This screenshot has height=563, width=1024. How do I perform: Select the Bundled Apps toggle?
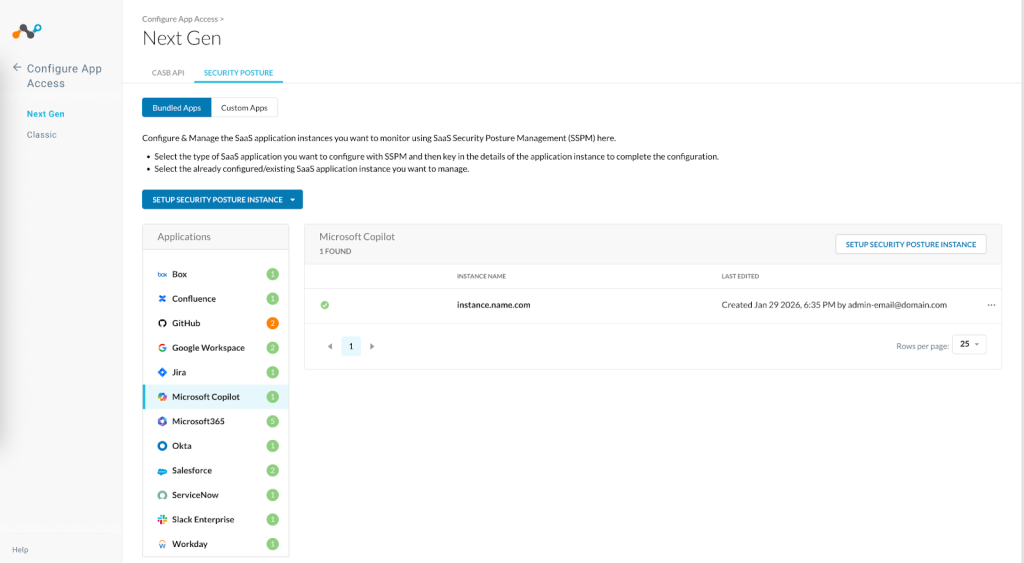176,108
